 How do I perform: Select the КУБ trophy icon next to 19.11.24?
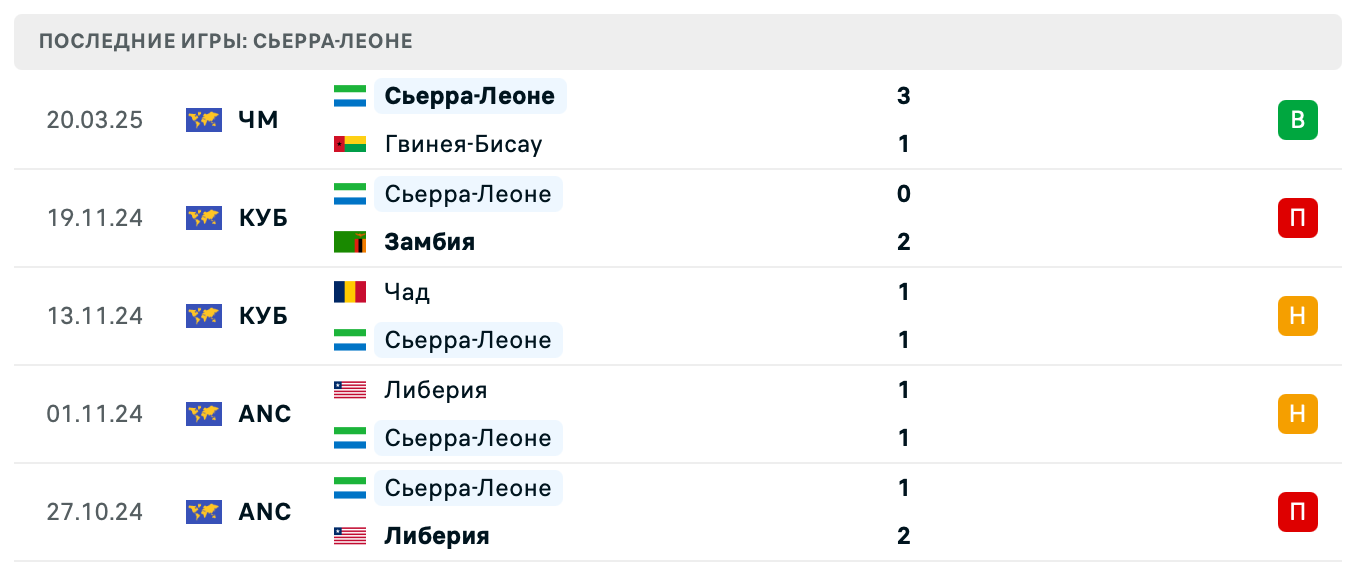204,218
